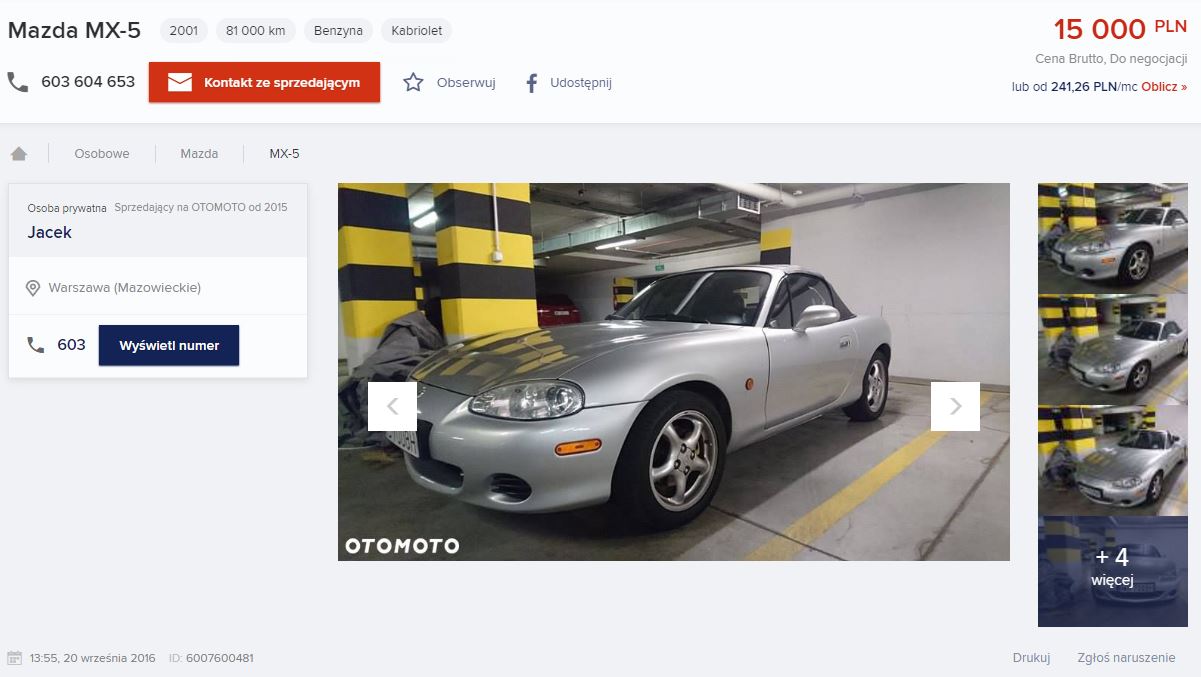Open the first thumbnail photo of the Mazda
The image size is (1201, 677).
pyautogui.click(x=1112, y=238)
